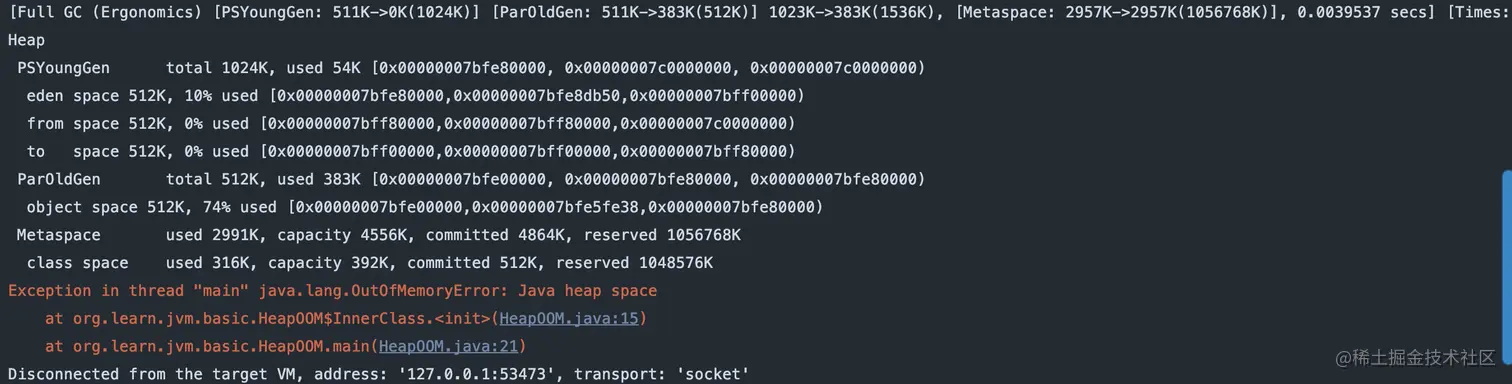
Task: Click the object space 512K, 74% used line
Action: pyautogui.click(x=424, y=208)
